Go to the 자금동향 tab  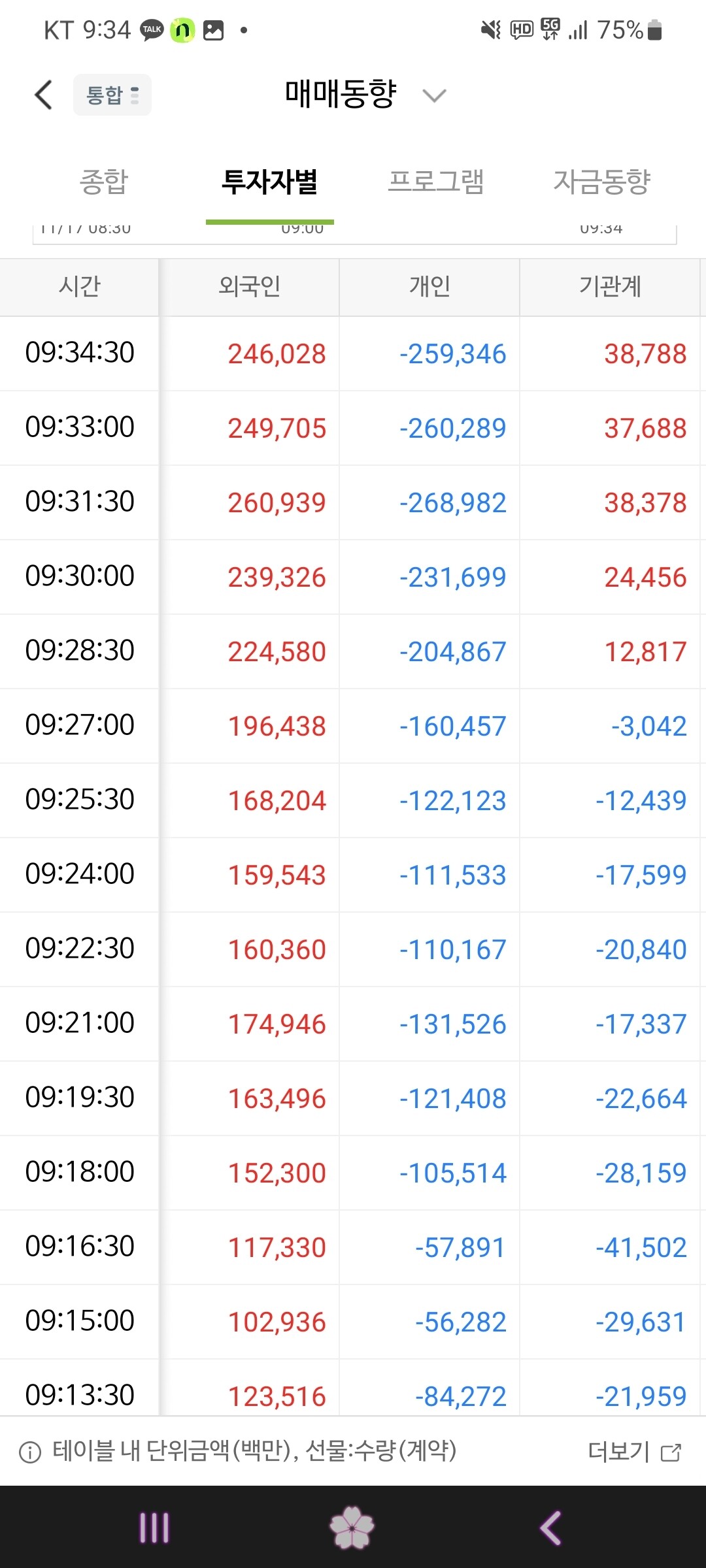[602, 182]
